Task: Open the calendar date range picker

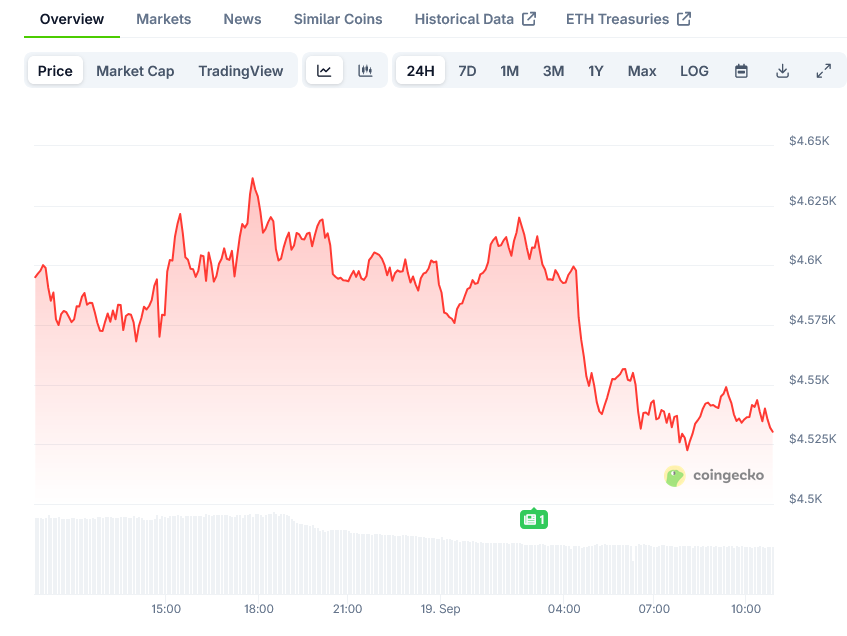Action: [741, 71]
